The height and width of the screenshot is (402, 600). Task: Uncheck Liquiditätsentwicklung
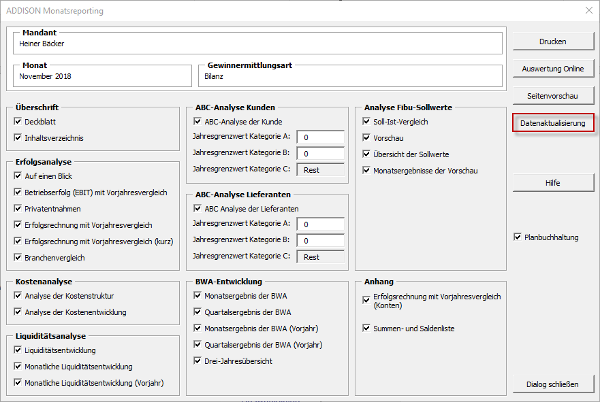tap(18, 350)
